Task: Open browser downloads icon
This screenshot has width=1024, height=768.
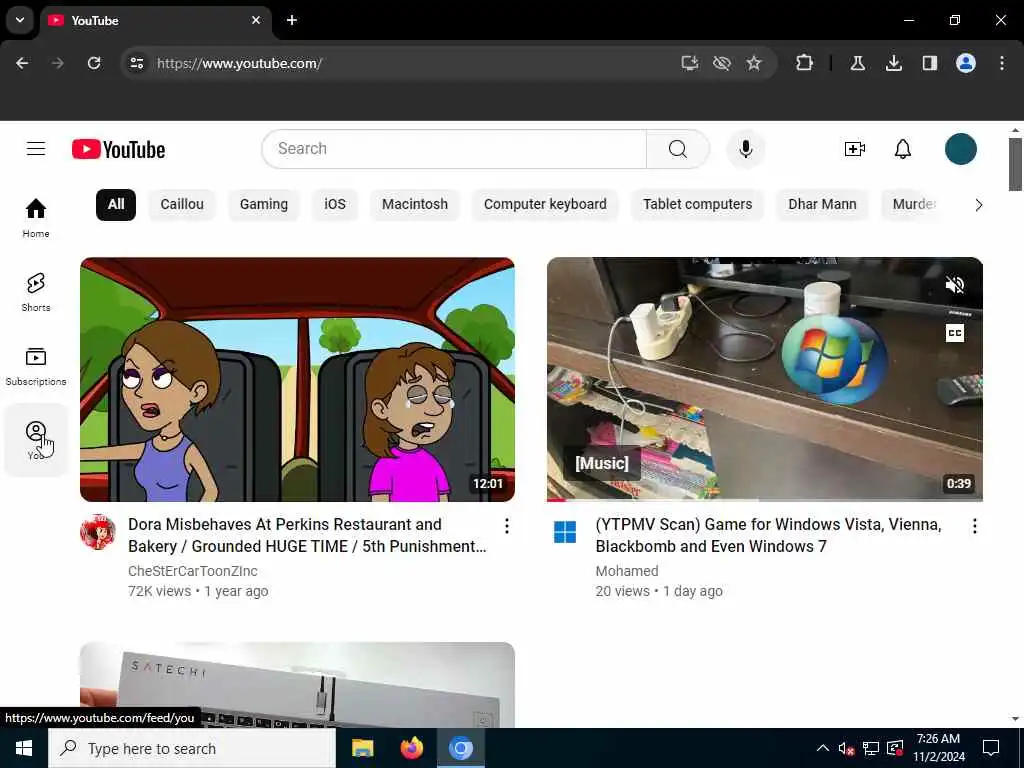Action: point(893,63)
